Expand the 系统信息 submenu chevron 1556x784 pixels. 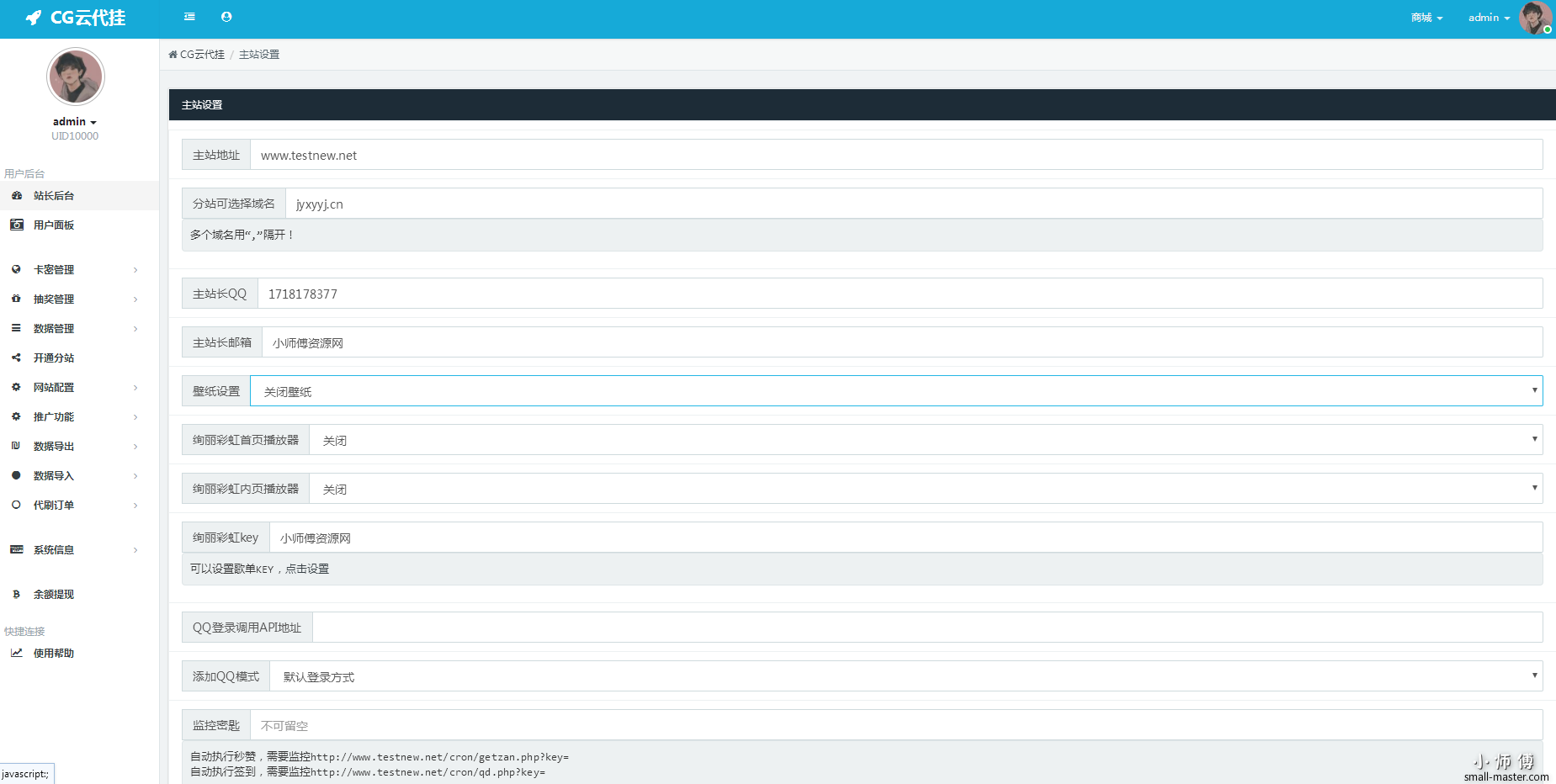135,550
